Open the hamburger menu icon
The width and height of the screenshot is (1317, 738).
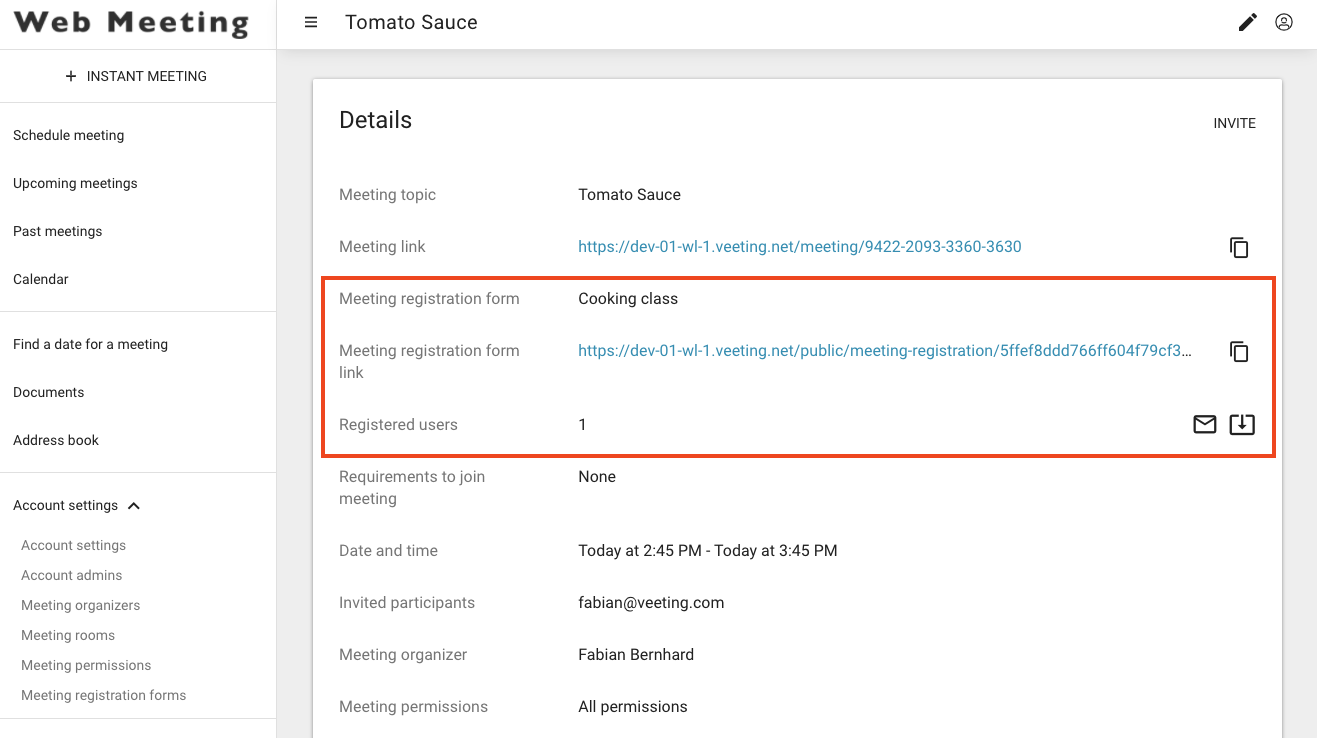tap(311, 22)
